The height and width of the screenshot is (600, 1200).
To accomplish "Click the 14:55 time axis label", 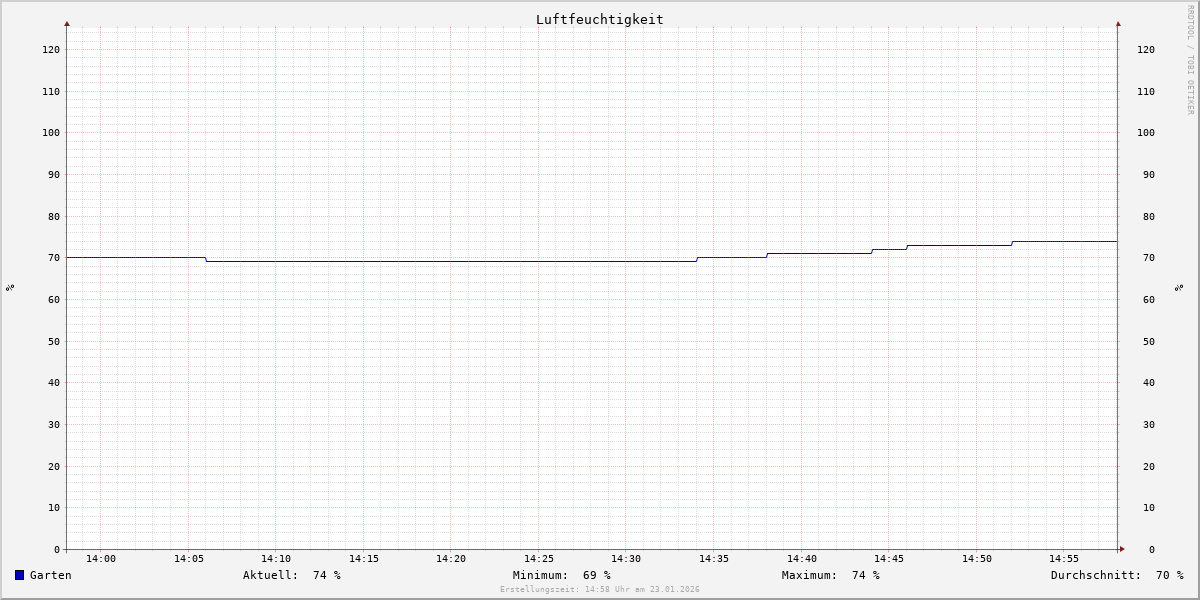I will (1064, 559).
